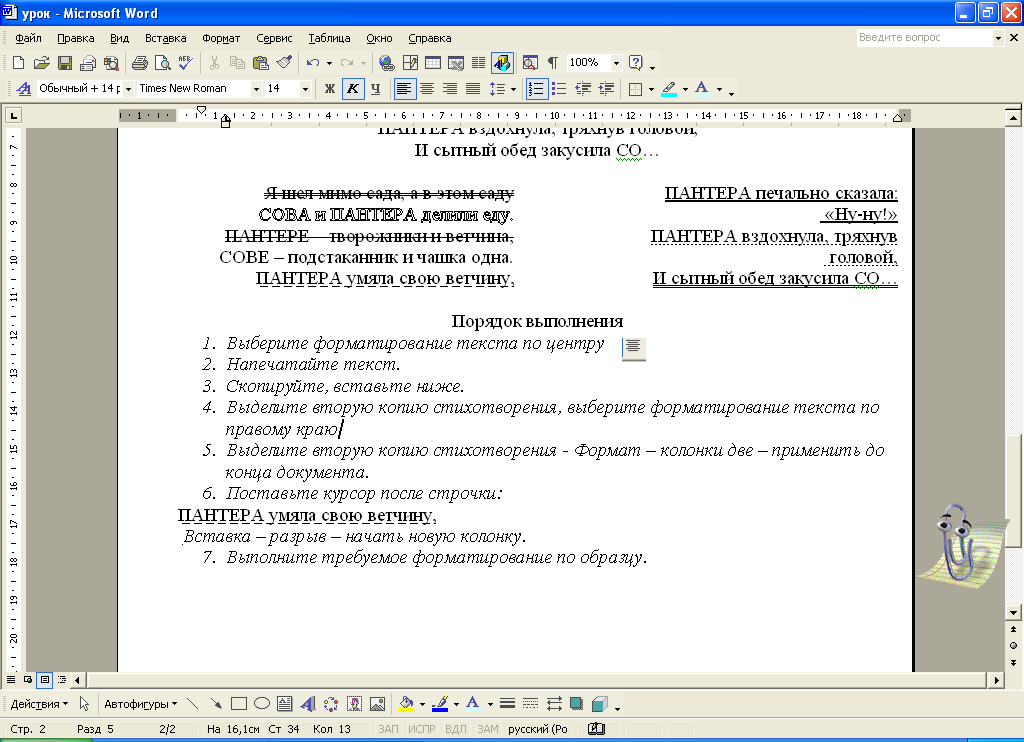The width and height of the screenshot is (1024, 742).
Task: Open the Файл menu
Action: [x=29, y=38]
